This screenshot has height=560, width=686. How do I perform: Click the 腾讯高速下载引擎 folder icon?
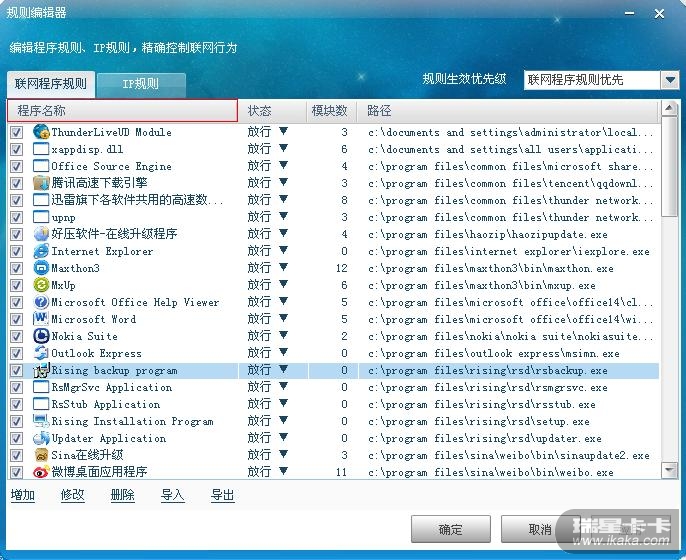click(41, 183)
